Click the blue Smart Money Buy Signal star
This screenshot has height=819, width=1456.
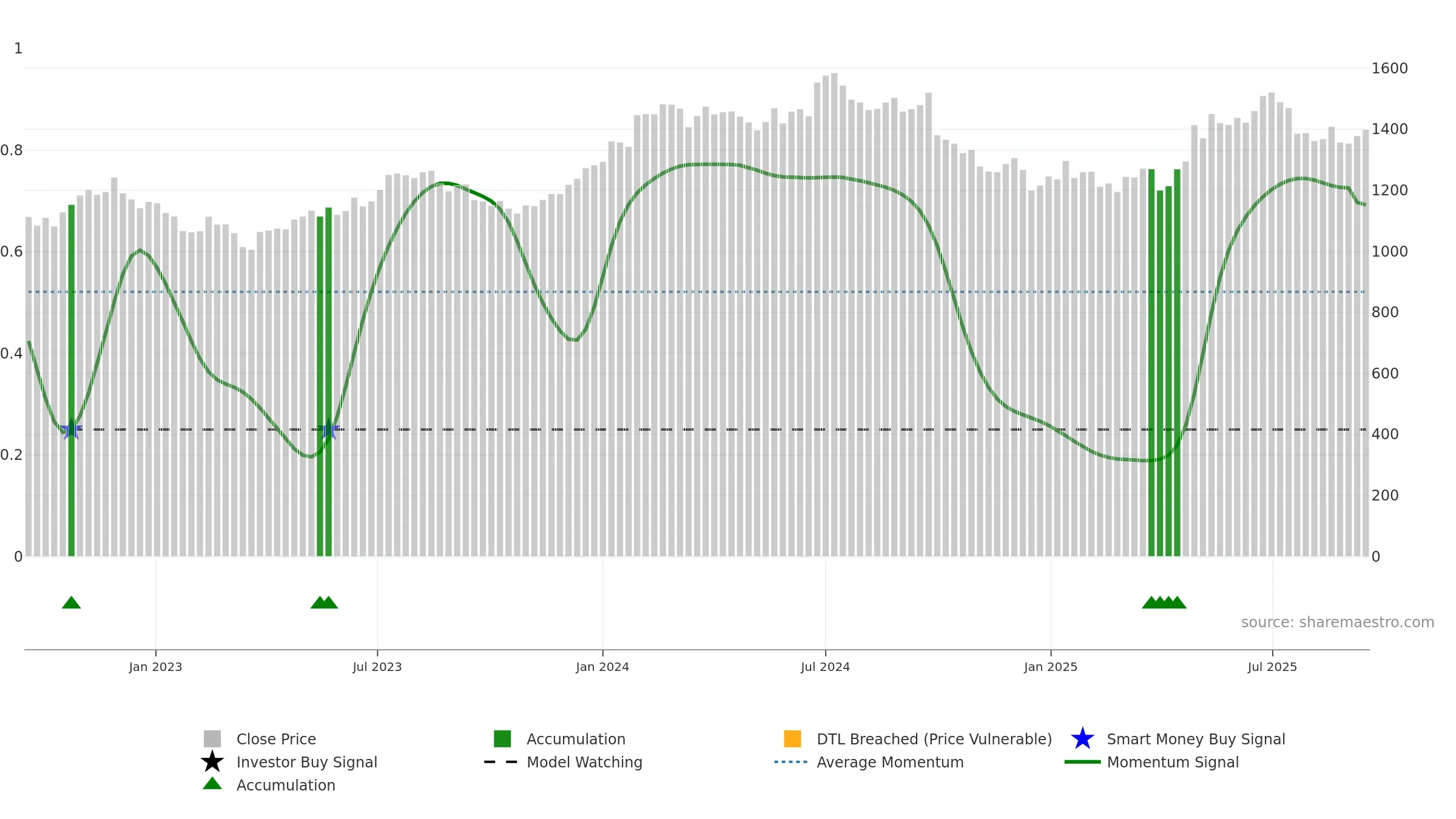pyautogui.click(x=1082, y=739)
